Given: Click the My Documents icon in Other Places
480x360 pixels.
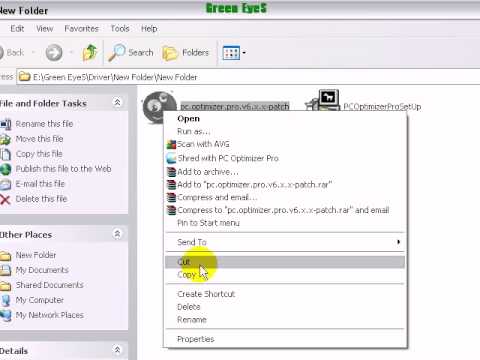Looking at the screenshot, I should (x=5, y=270).
